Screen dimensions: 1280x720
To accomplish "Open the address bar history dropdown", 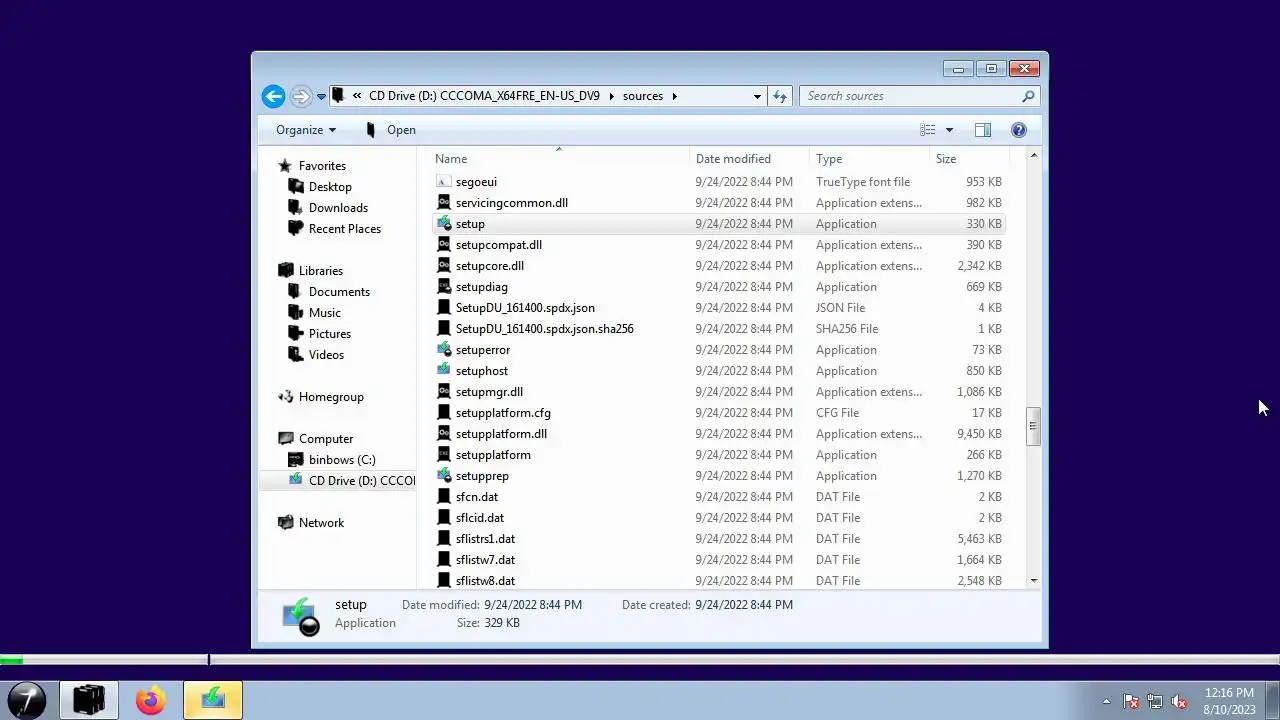I will 757,96.
